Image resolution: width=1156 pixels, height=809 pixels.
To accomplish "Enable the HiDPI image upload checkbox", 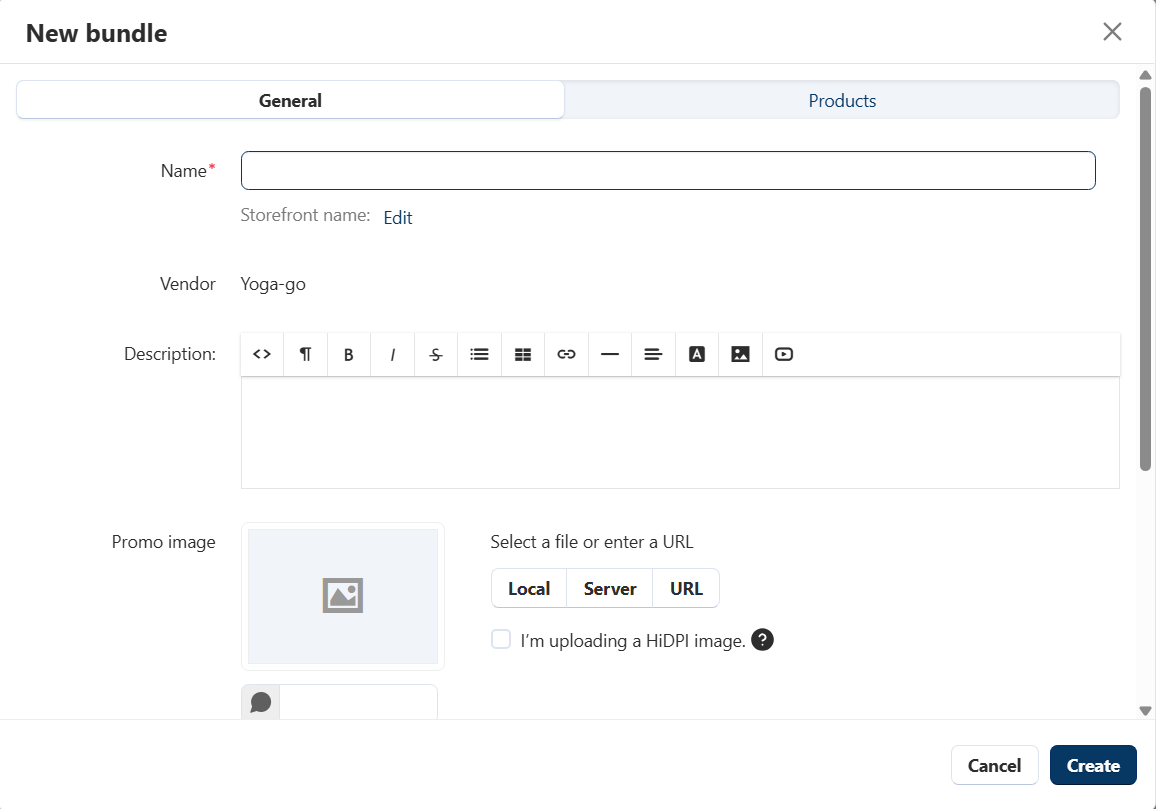I will click(x=501, y=640).
